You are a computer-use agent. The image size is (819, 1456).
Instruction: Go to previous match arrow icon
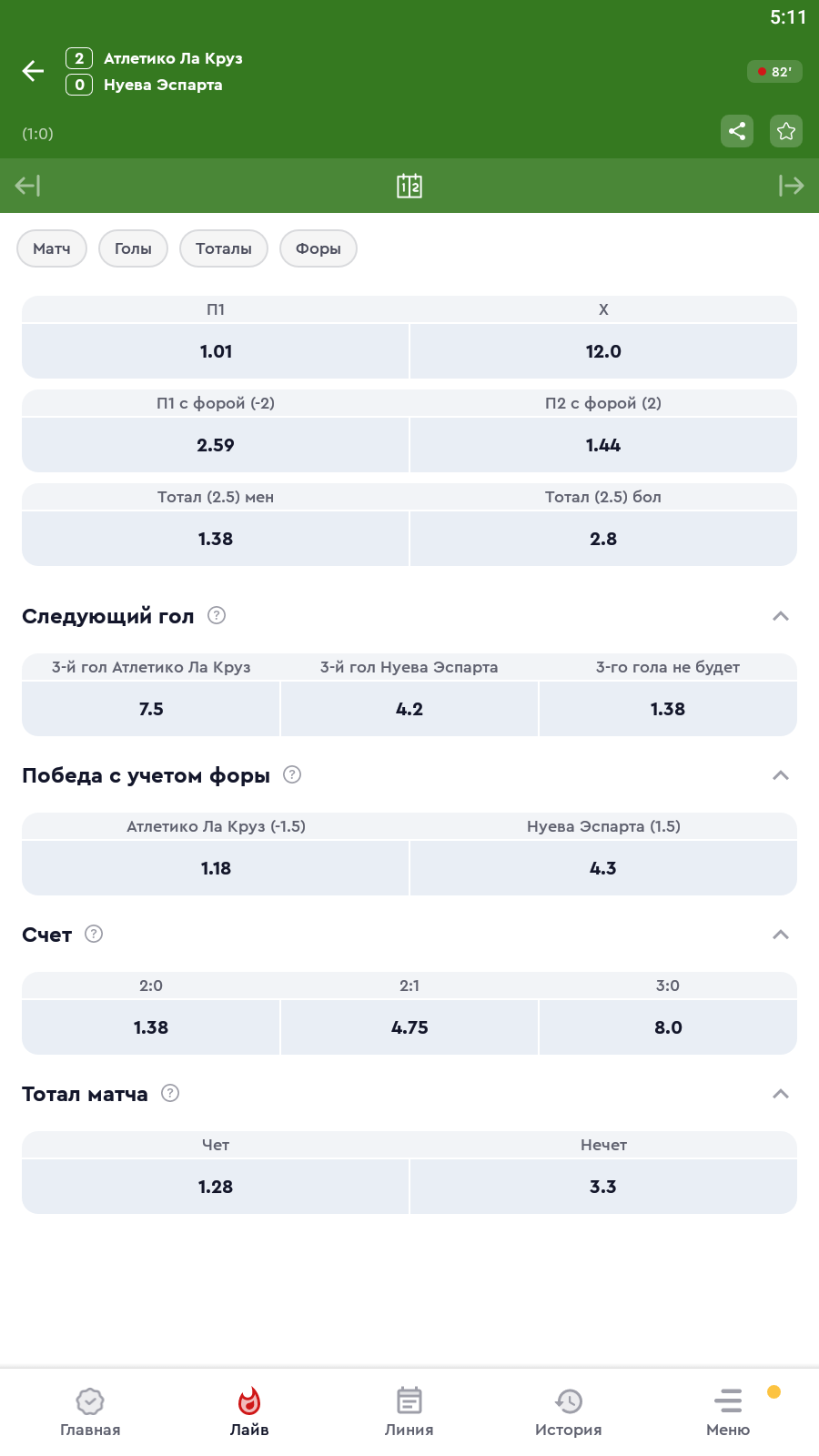point(28,186)
